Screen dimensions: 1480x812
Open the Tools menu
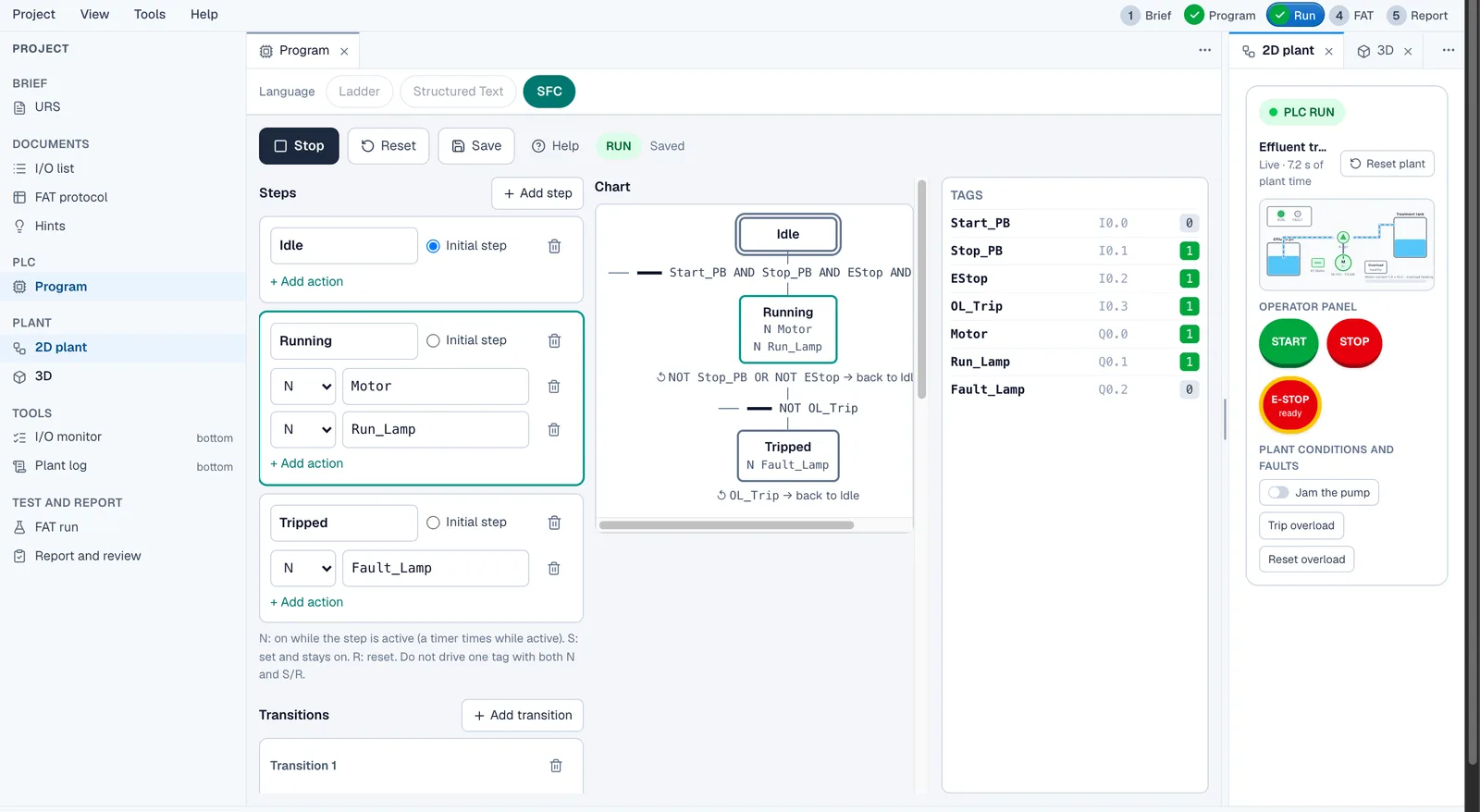(x=150, y=15)
